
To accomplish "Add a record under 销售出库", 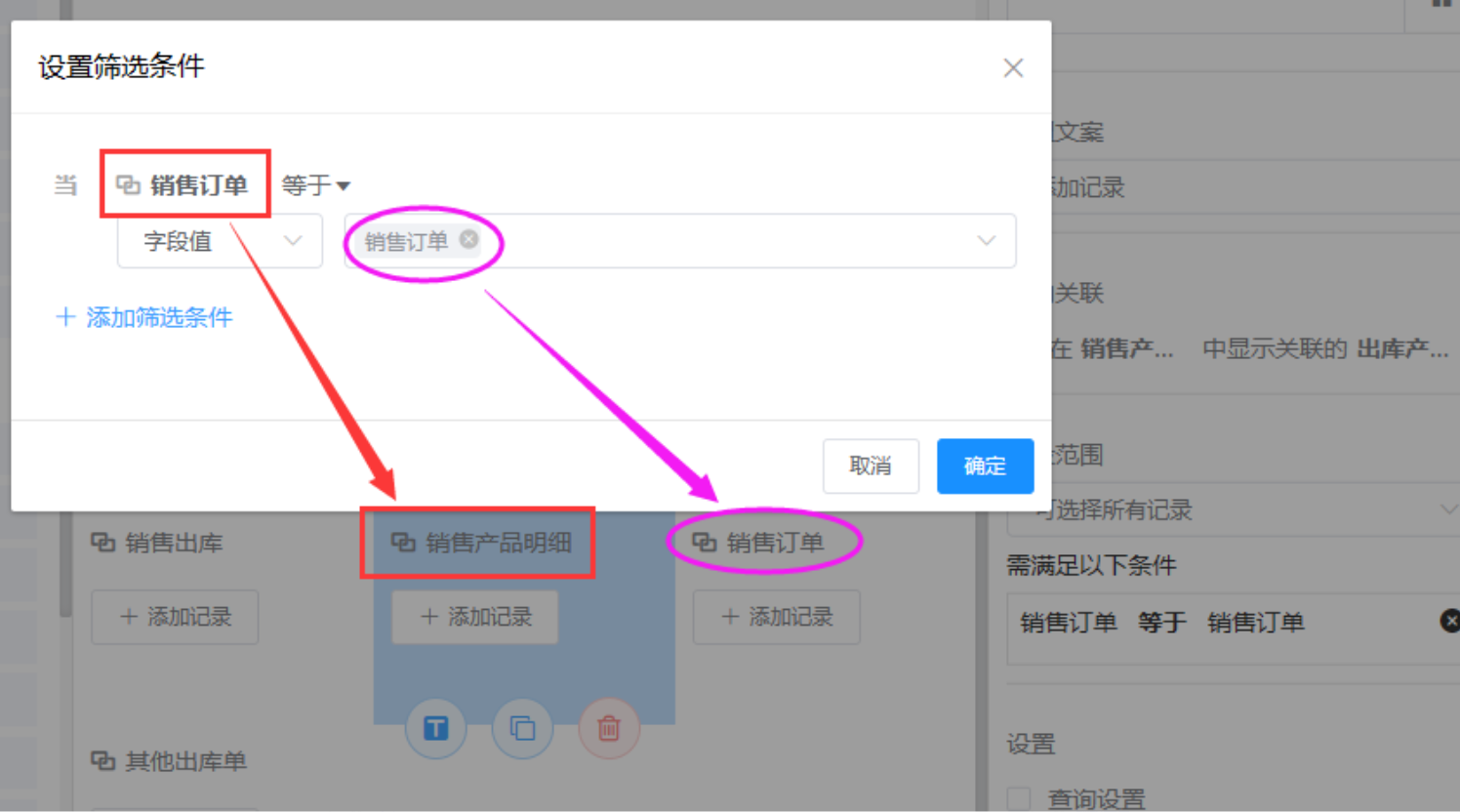I will (x=175, y=617).
